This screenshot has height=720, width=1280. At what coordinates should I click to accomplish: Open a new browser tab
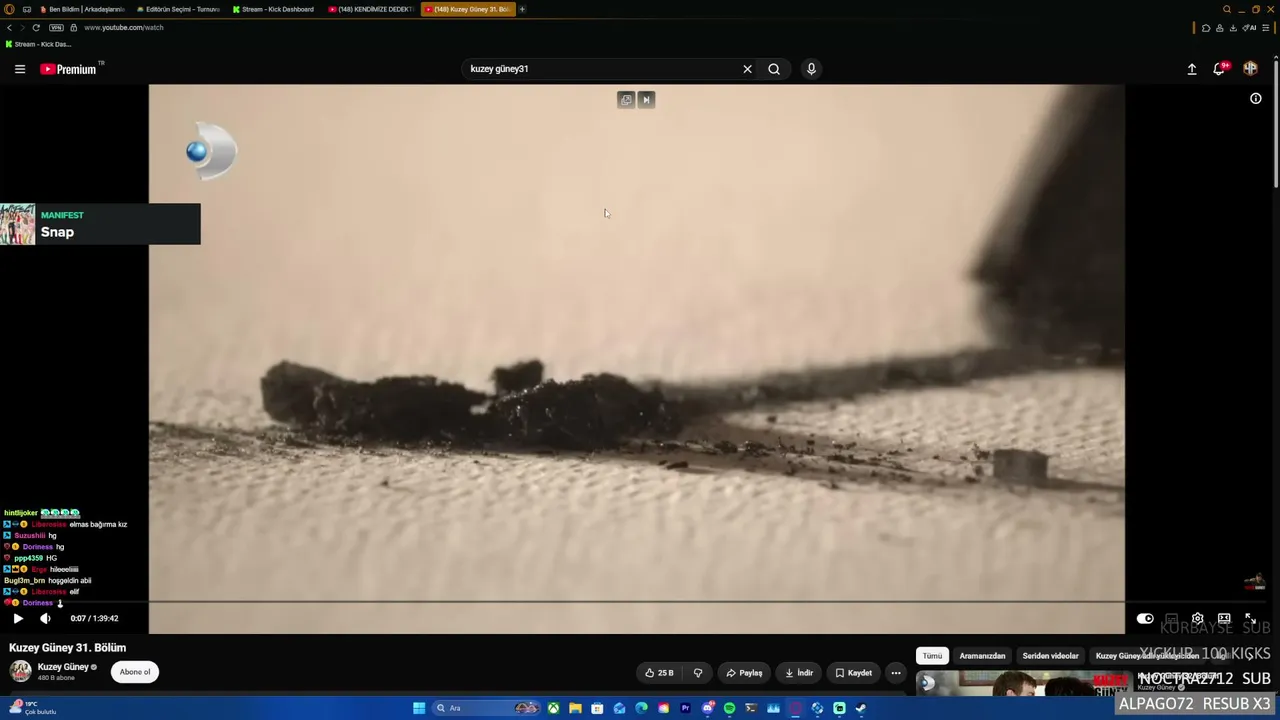522,9
